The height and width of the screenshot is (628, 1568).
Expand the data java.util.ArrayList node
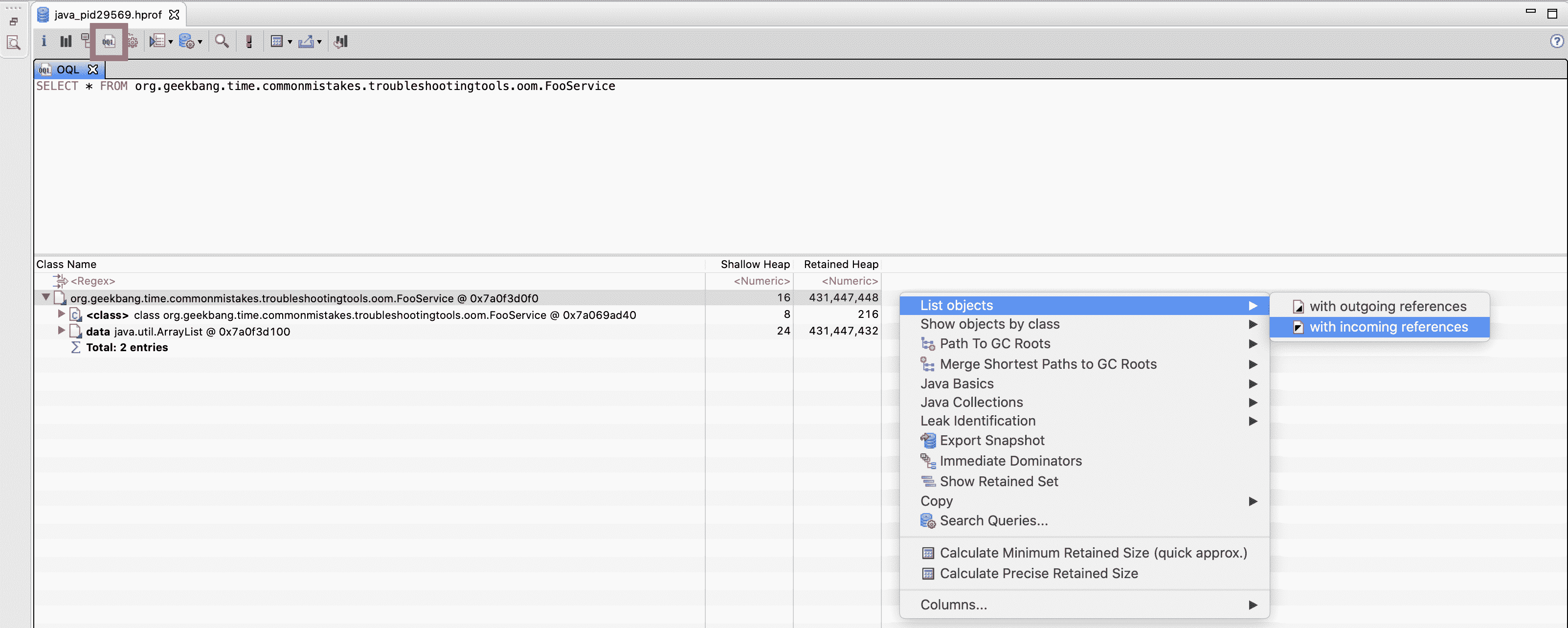[61, 331]
